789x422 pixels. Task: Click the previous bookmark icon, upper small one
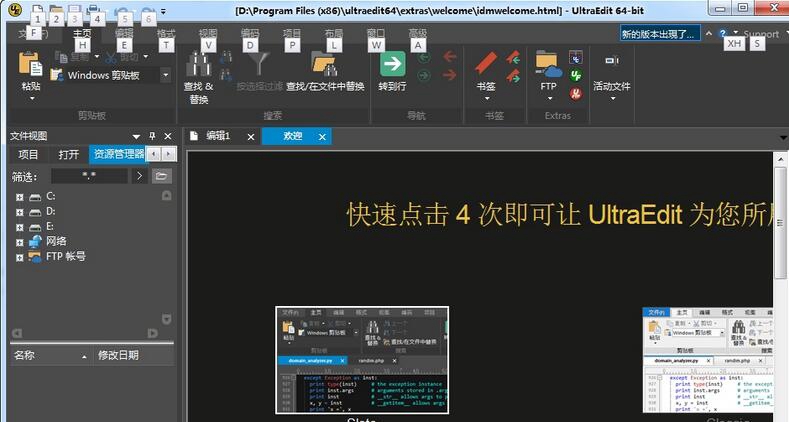513,57
